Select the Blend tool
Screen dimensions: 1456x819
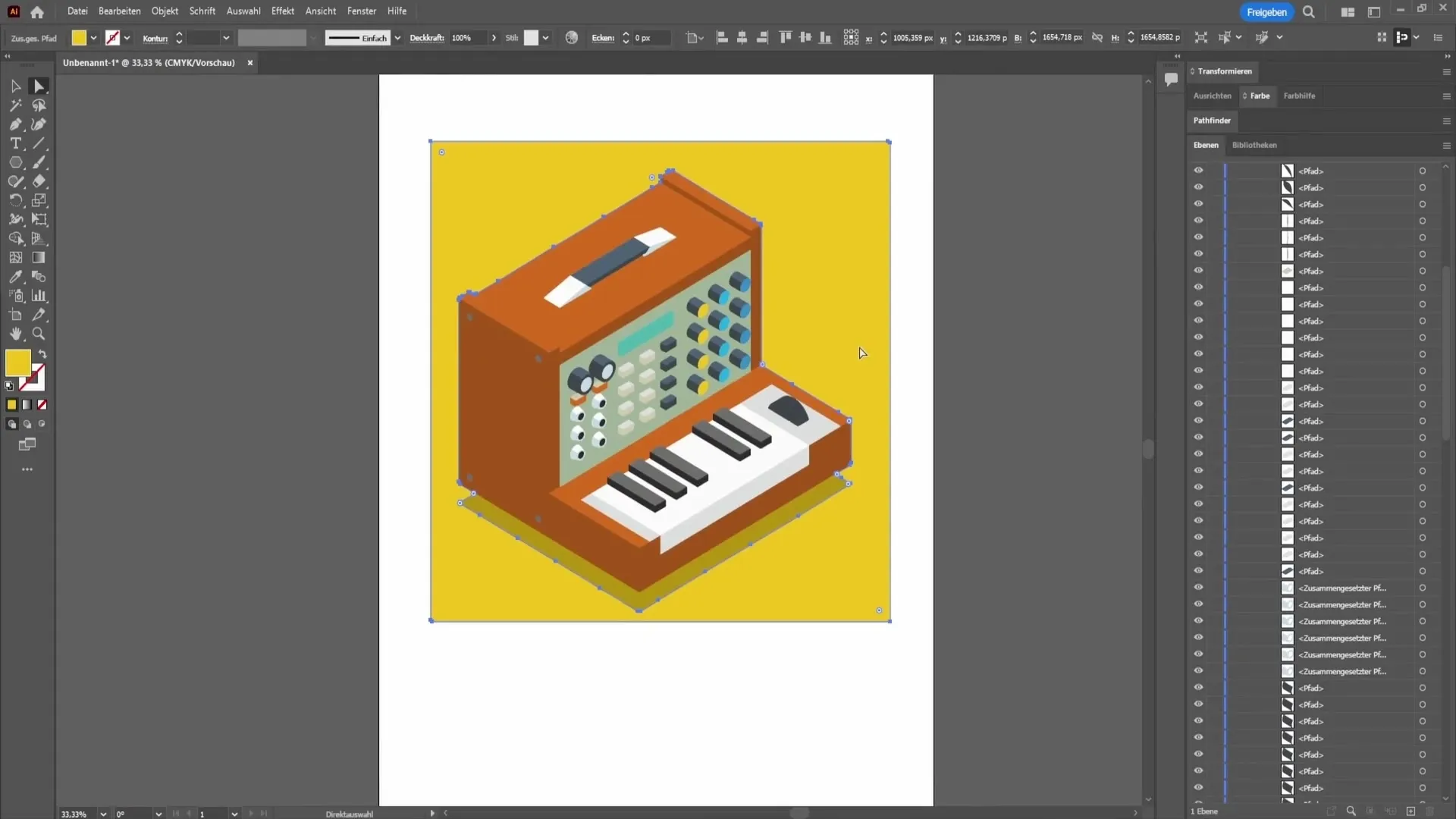[x=39, y=277]
